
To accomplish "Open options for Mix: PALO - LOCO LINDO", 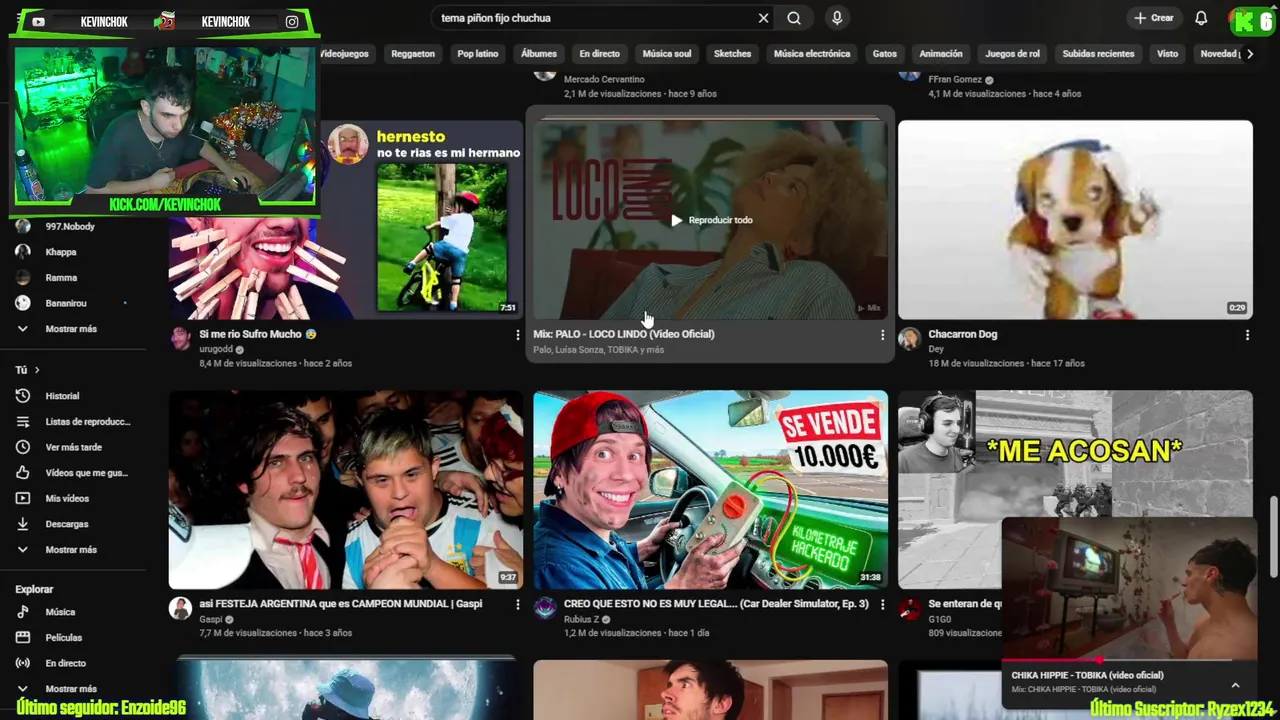I will coord(882,335).
